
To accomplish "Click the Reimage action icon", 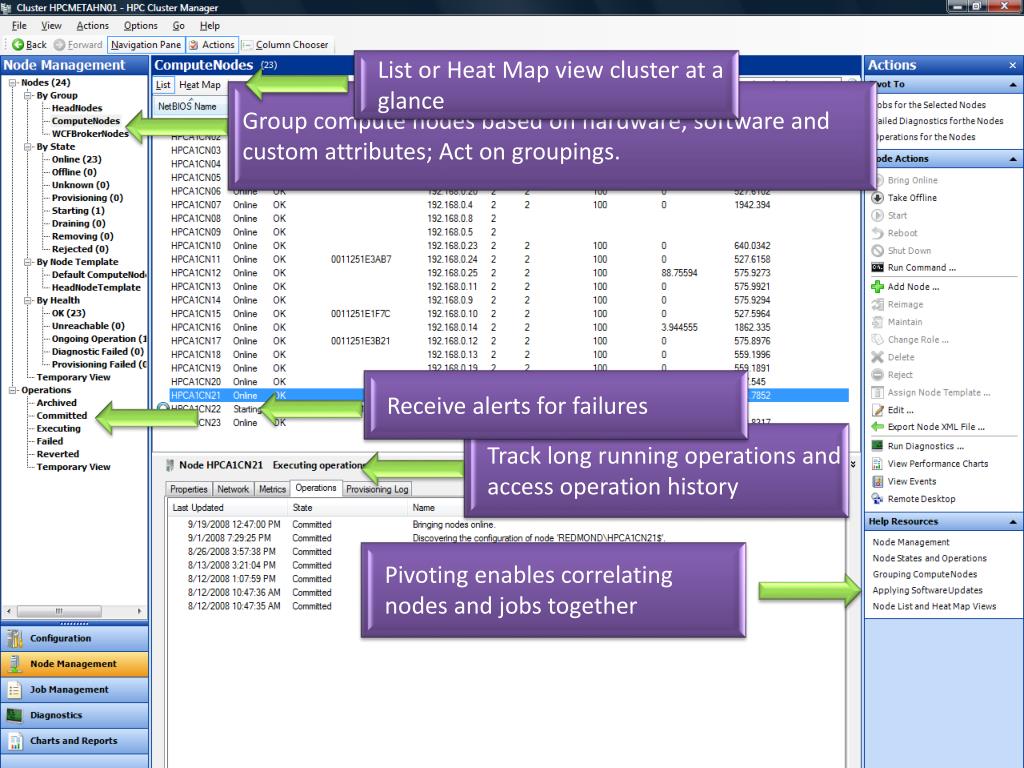I will pos(878,304).
